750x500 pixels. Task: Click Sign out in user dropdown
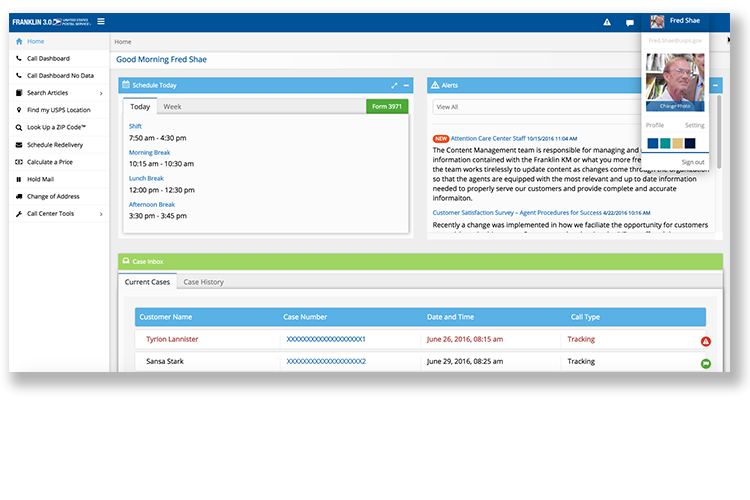pyautogui.click(x=693, y=162)
